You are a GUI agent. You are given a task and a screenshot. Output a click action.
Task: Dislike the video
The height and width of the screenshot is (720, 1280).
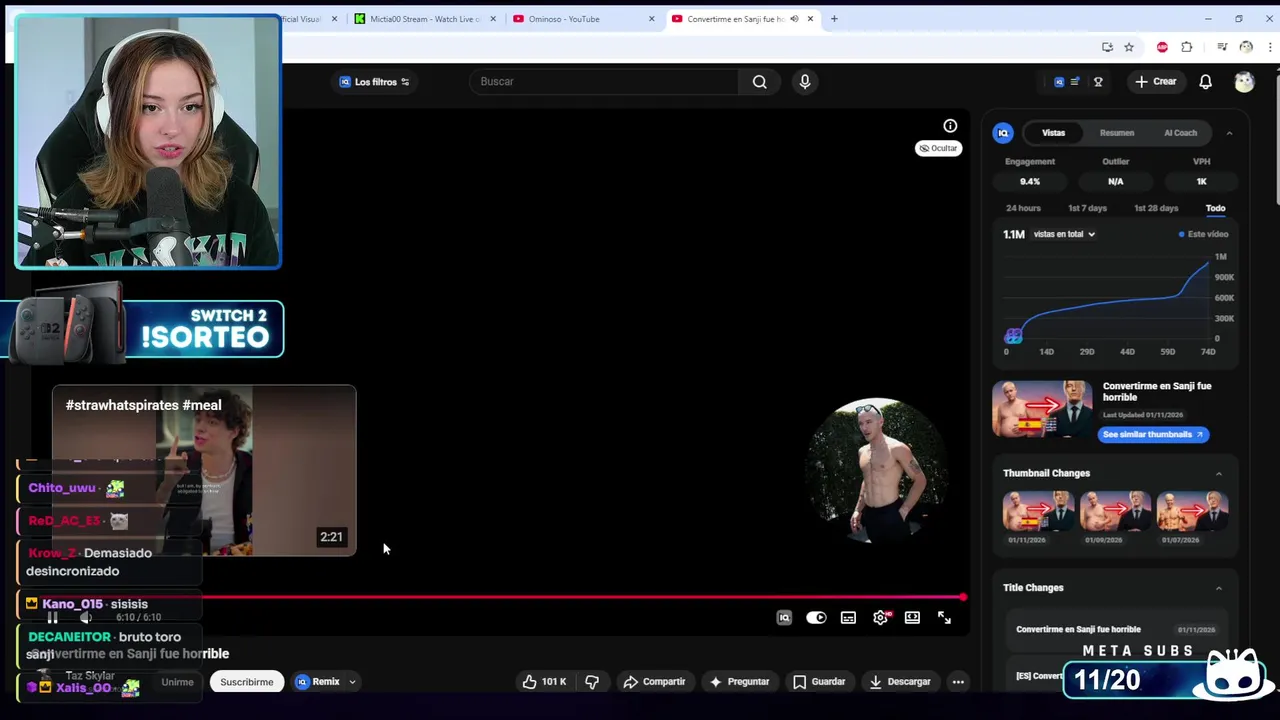tap(592, 682)
